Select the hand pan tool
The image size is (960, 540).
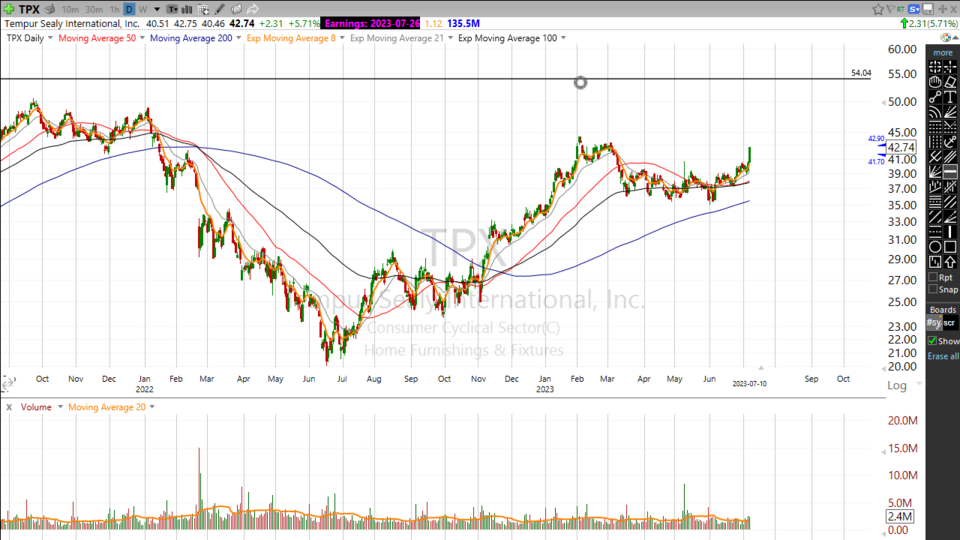tap(935, 81)
